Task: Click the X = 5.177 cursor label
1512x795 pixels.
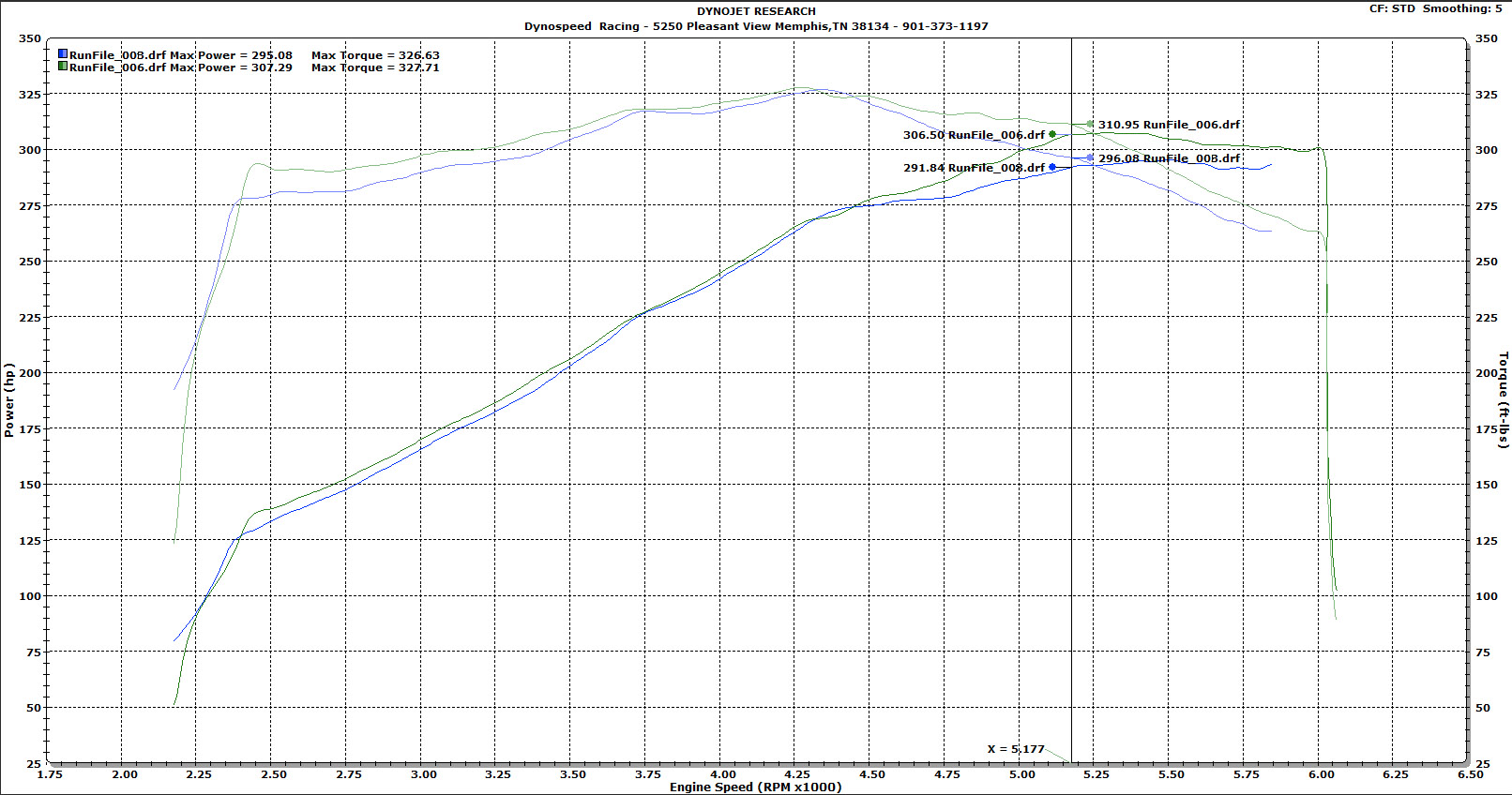Action: pos(1016,748)
